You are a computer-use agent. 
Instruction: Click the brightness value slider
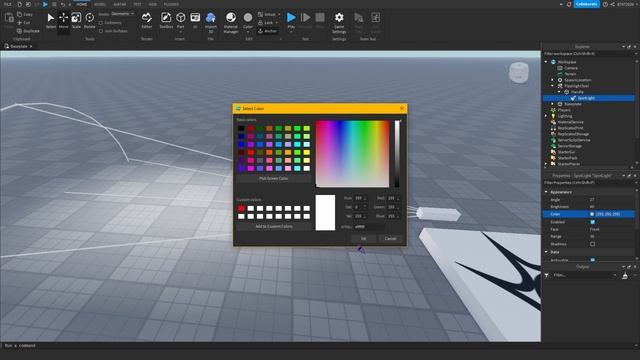click(x=397, y=154)
